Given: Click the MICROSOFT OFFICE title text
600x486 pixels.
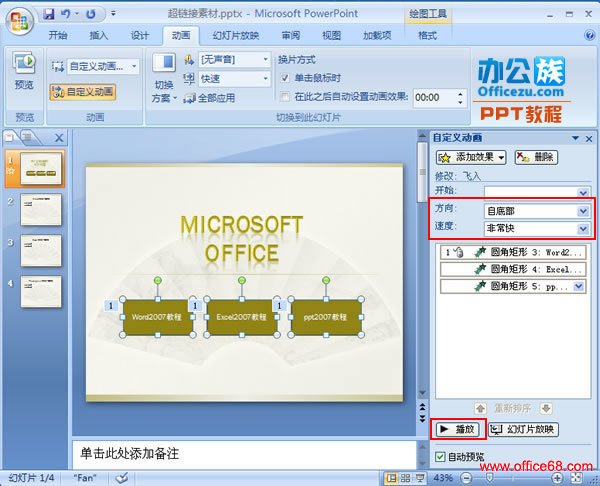Looking at the screenshot, I should pos(241,239).
